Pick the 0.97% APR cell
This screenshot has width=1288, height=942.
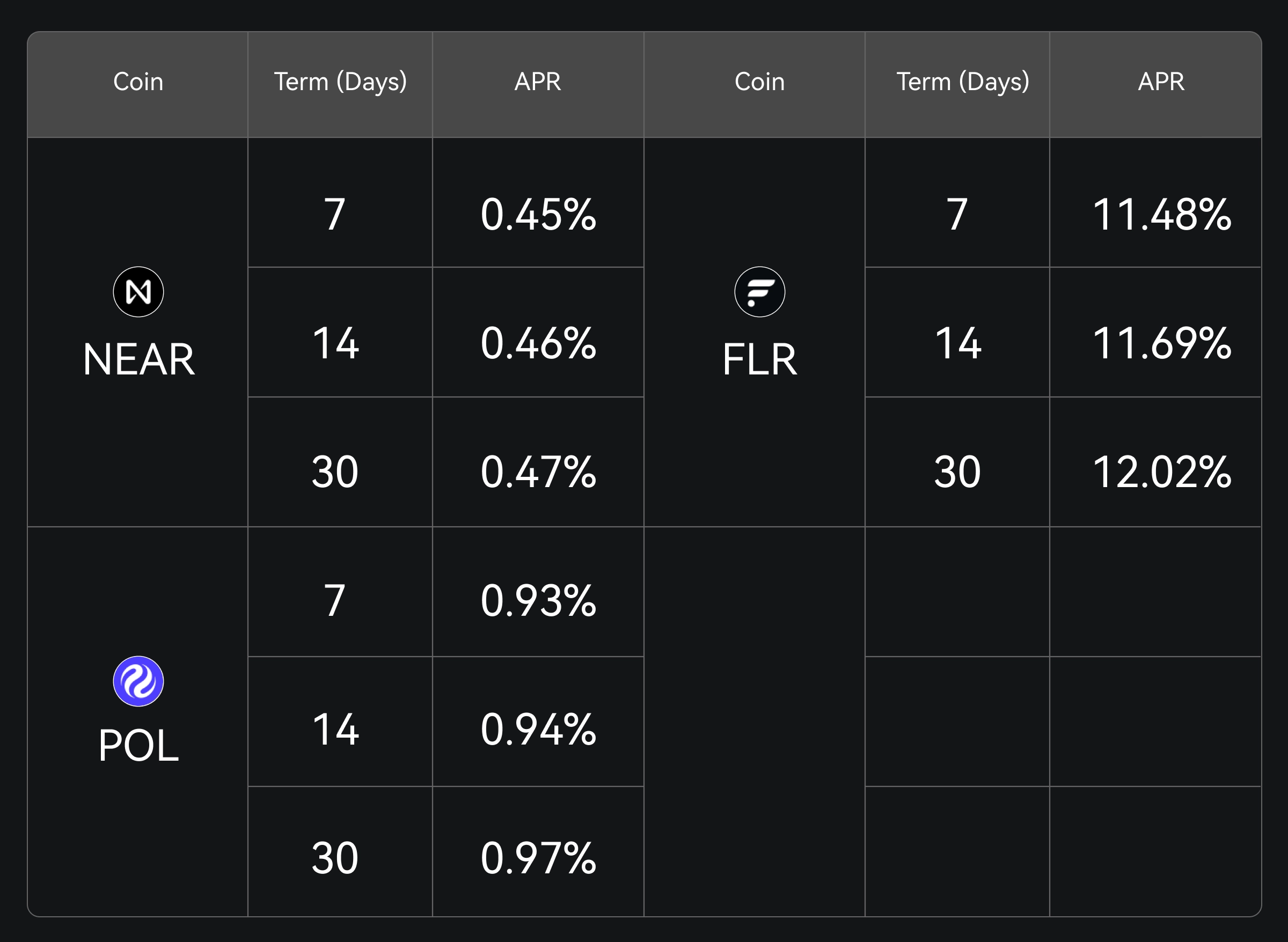[538, 858]
